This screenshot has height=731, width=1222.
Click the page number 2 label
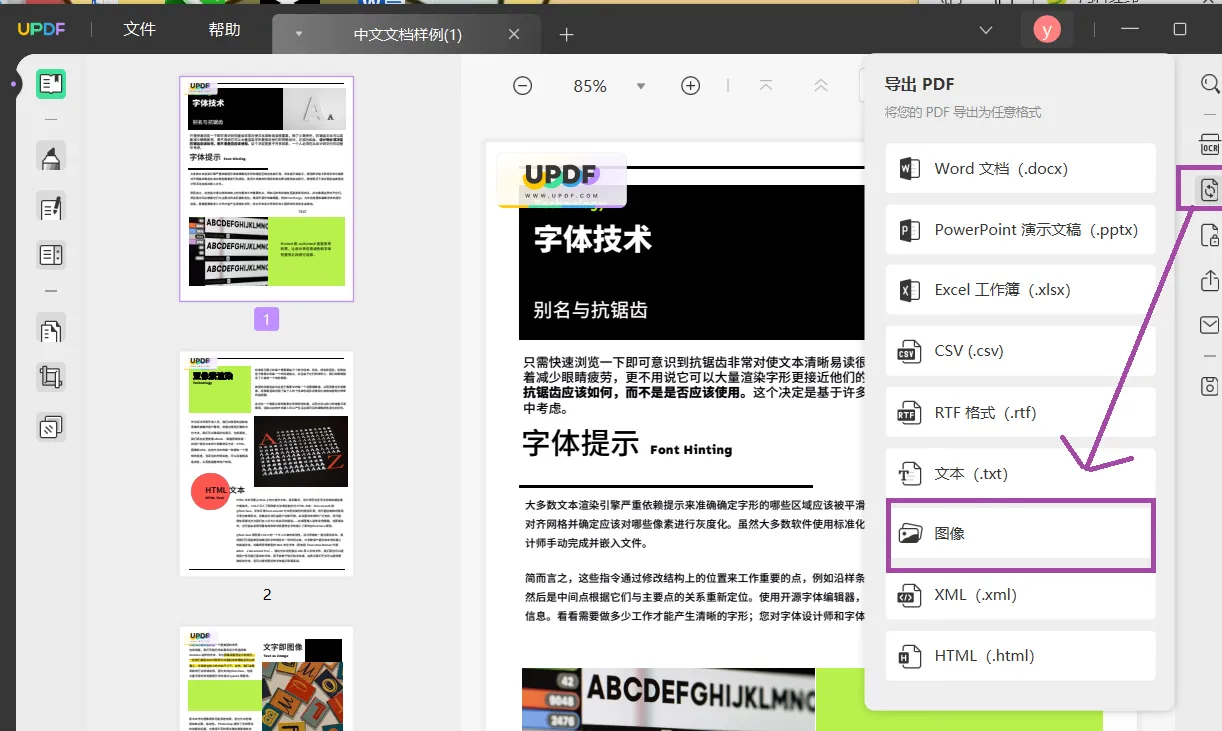(267, 594)
